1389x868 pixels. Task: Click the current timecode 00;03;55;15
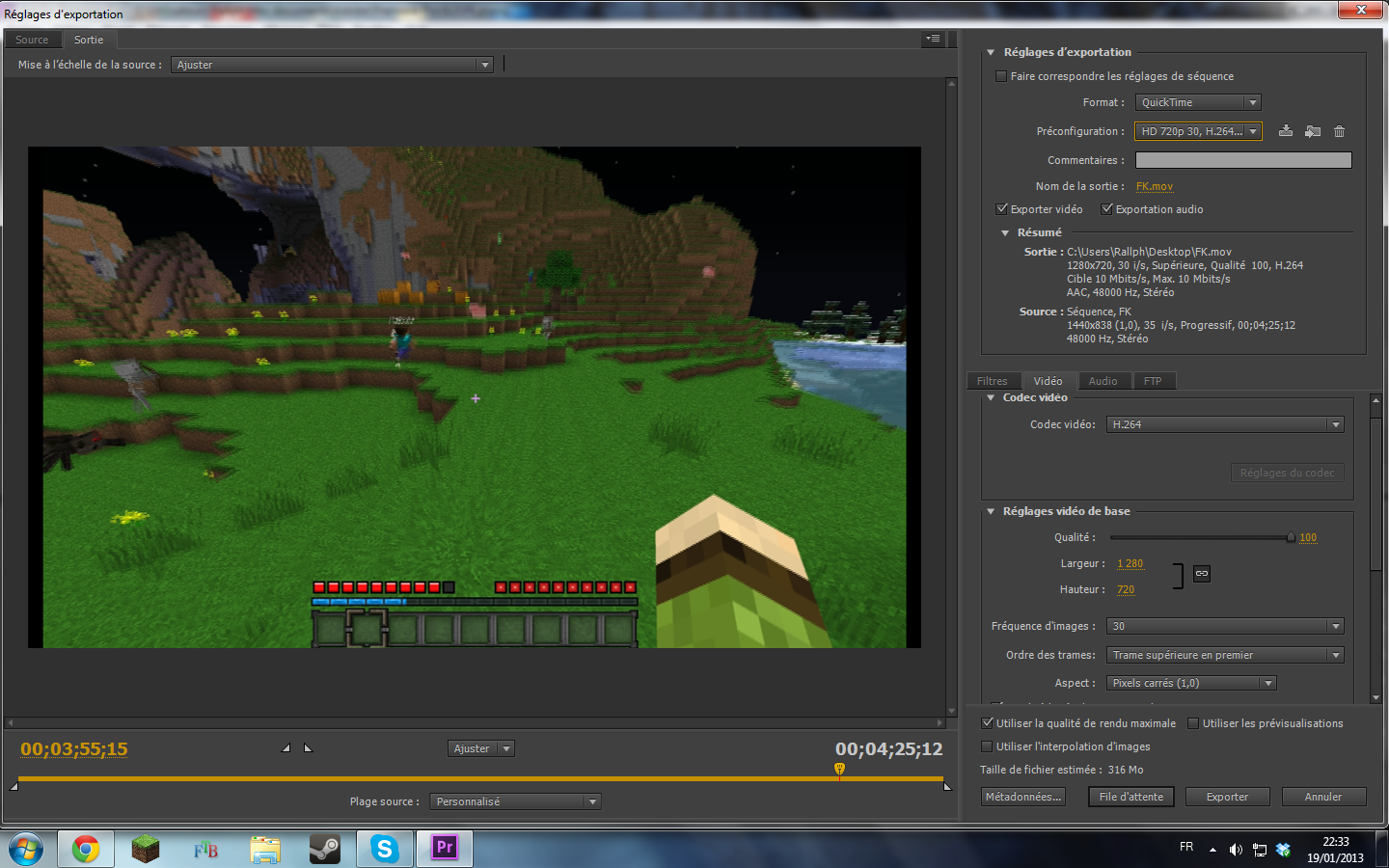pos(74,748)
